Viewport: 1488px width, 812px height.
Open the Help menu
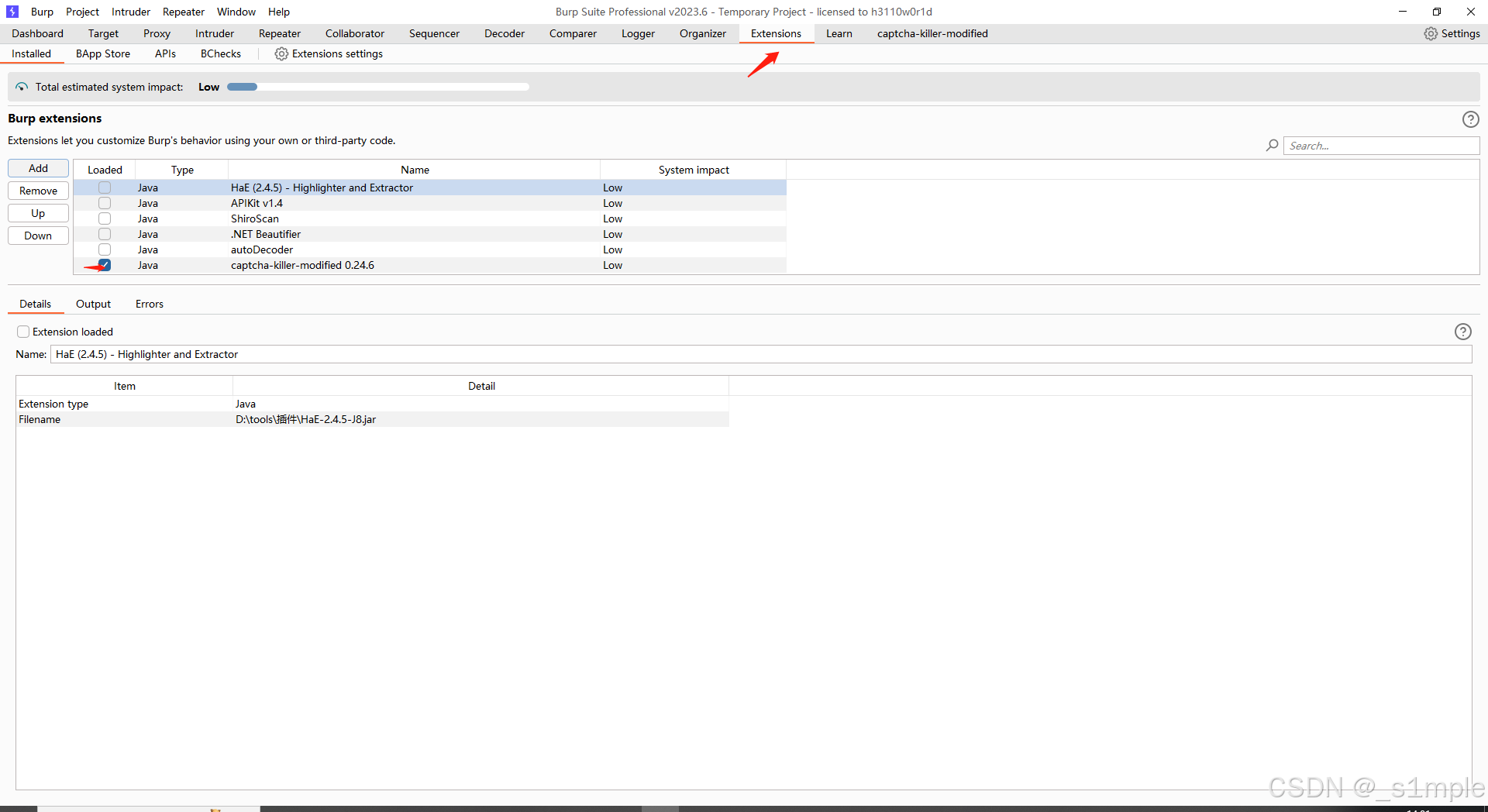(279, 12)
